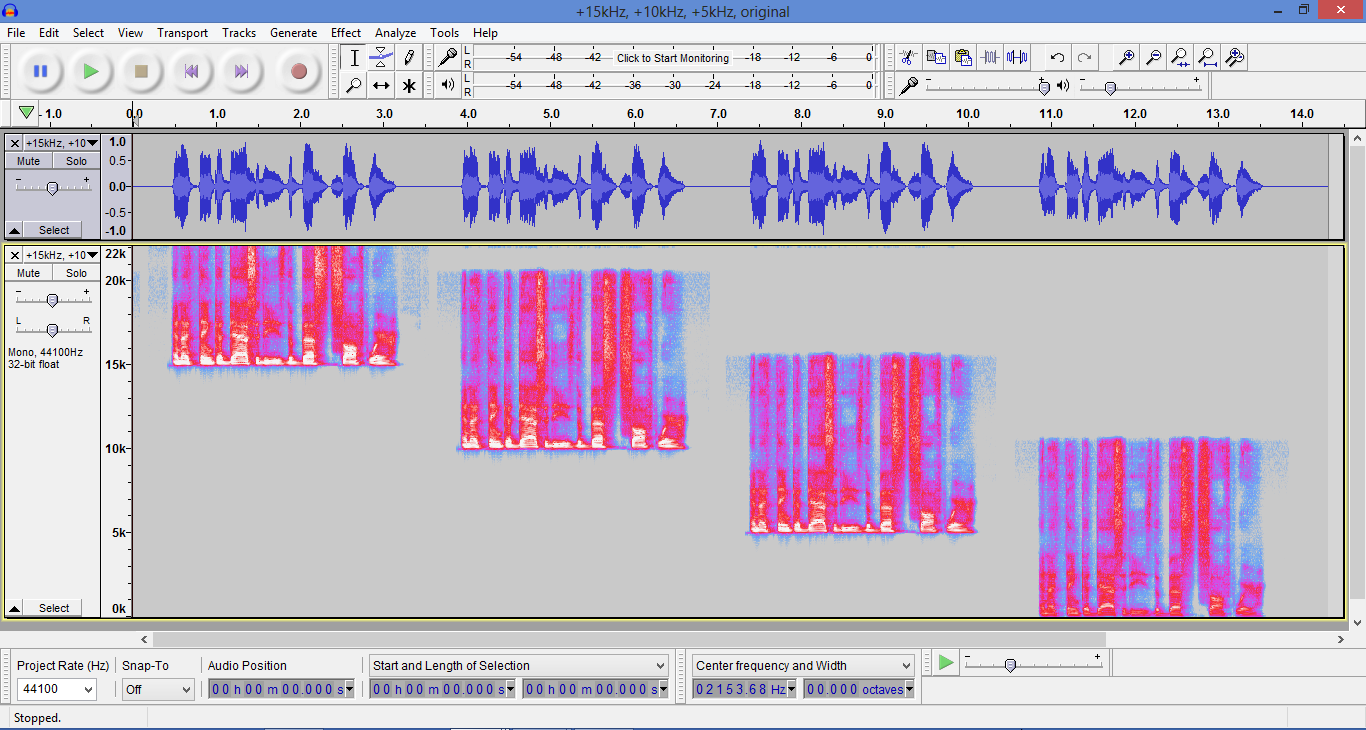This screenshot has height=730, width=1366.
Task: Click the Fit Selection in Window zoom icon
Action: click(x=1180, y=57)
